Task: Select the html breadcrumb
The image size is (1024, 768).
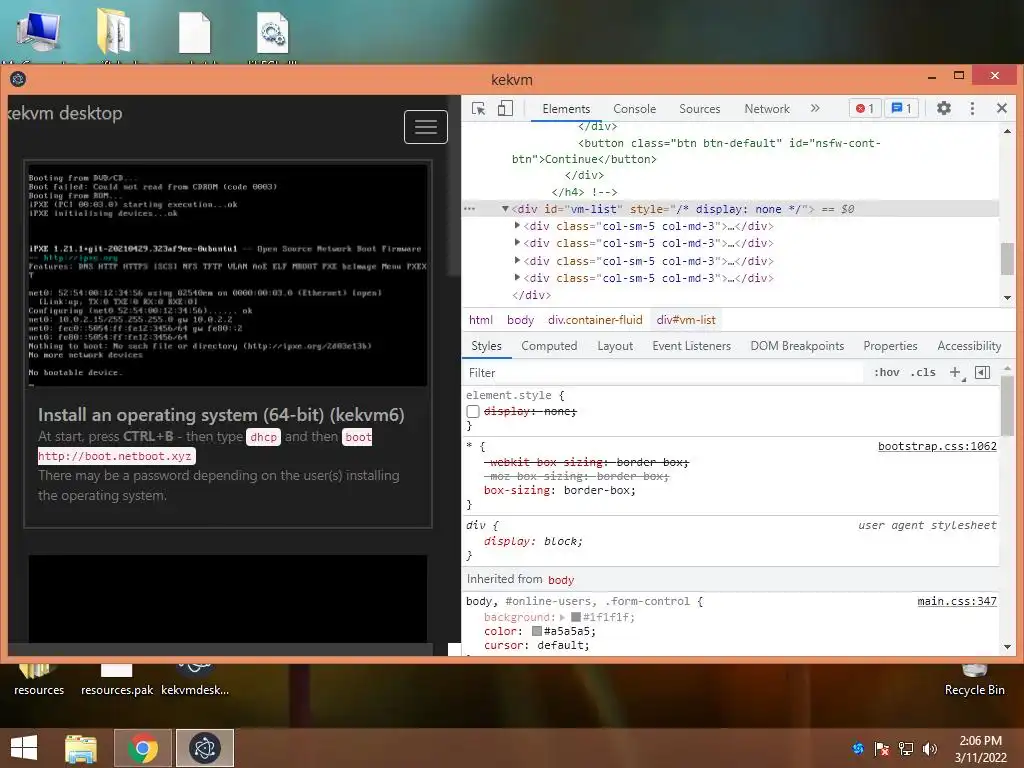Action: 481,320
